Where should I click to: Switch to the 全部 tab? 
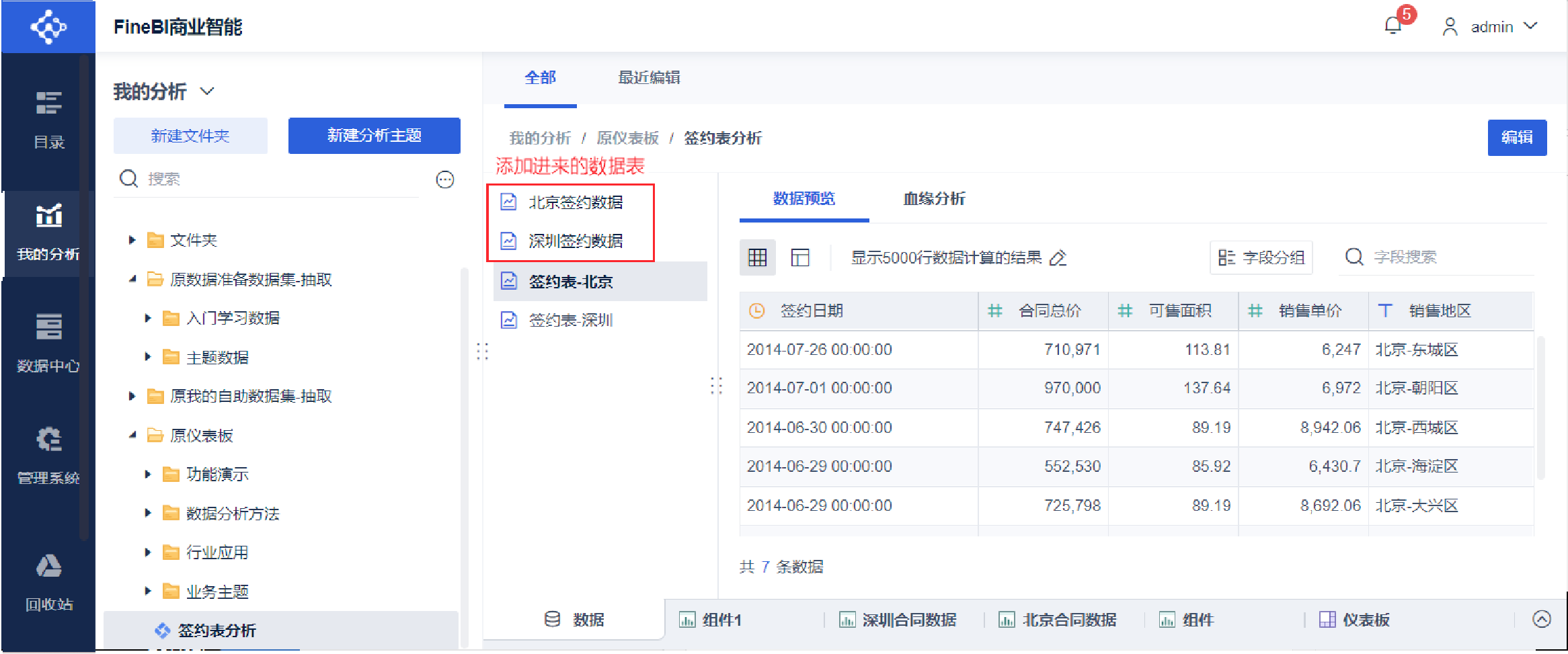(x=540, y=78)
